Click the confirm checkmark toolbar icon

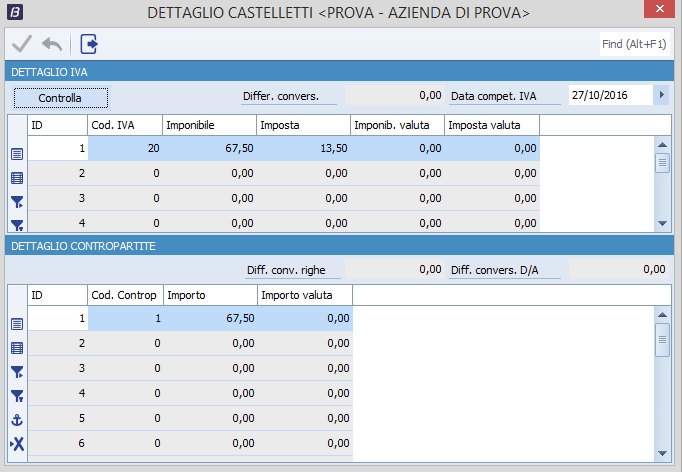[22, 44]
